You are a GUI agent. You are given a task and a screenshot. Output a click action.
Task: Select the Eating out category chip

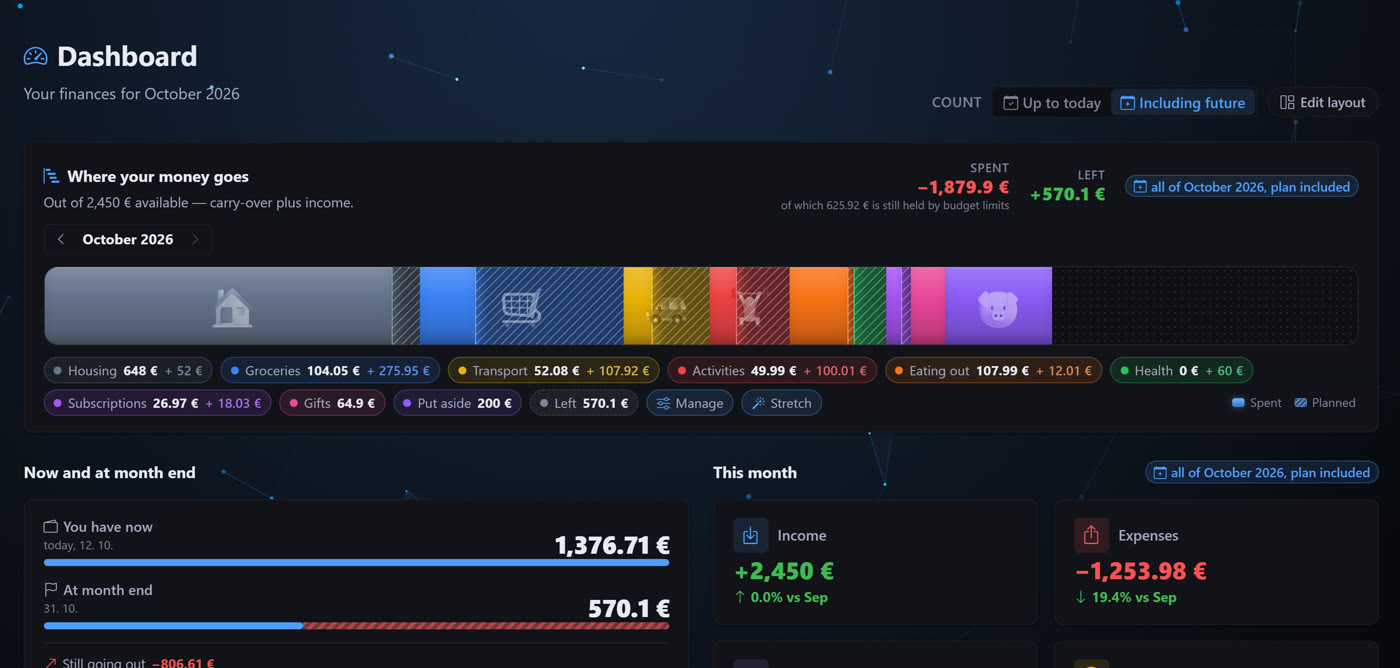pos(994,371)
